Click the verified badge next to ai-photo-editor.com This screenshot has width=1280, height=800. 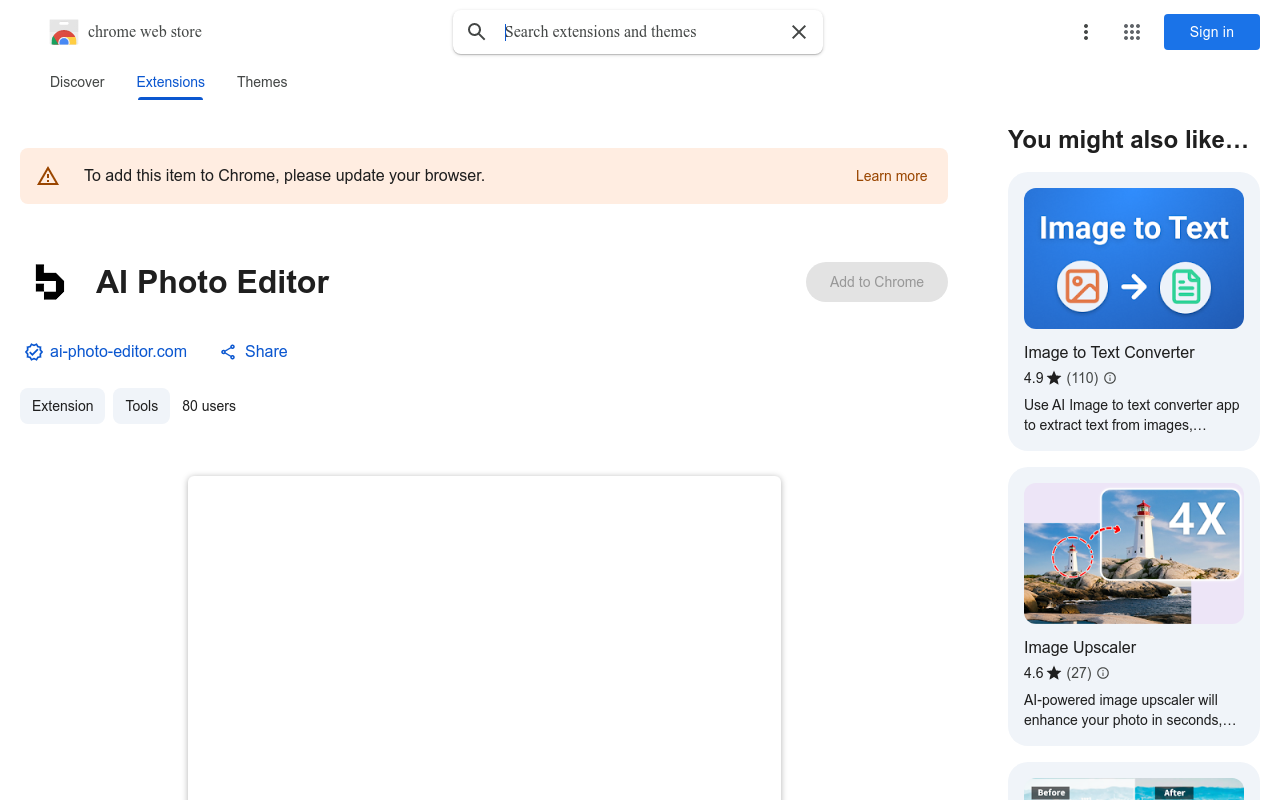click(x=34, y=352)
